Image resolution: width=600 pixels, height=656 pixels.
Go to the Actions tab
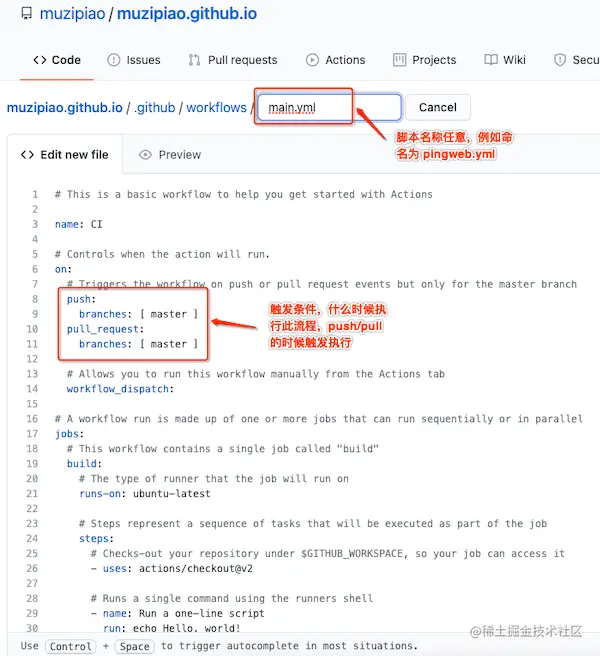(x=336, y=60)
